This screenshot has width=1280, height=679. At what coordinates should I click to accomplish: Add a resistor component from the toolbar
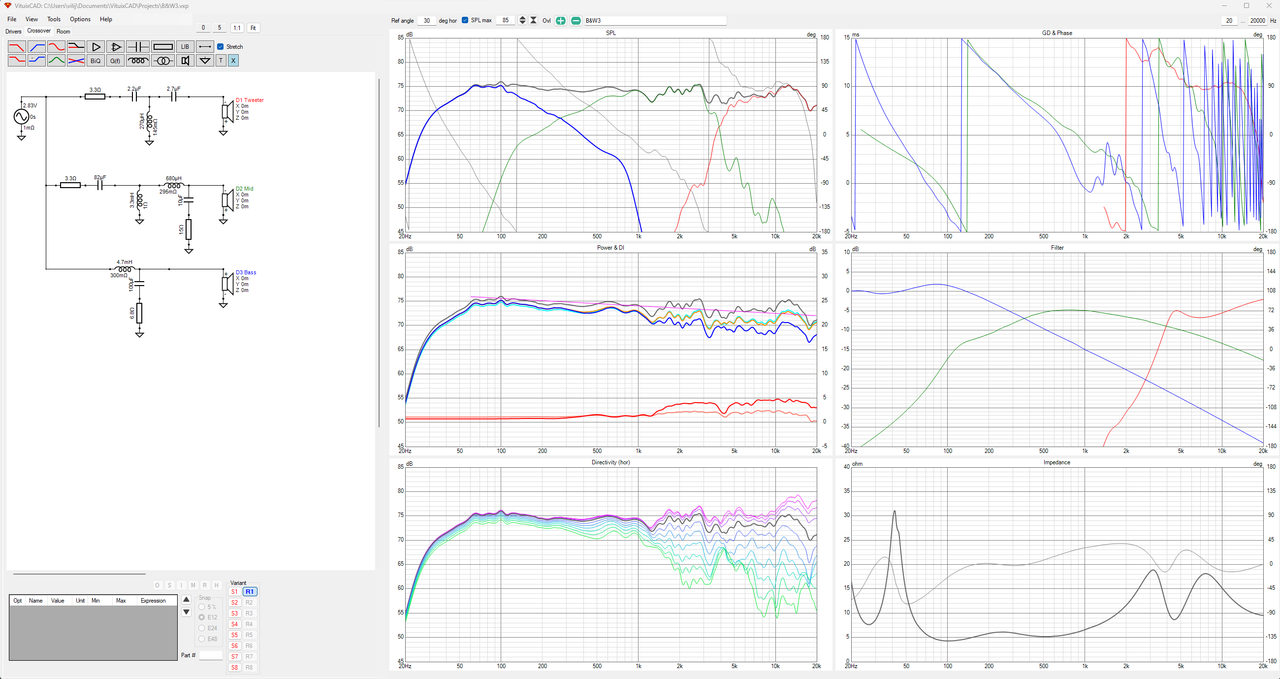click(163, 47)
